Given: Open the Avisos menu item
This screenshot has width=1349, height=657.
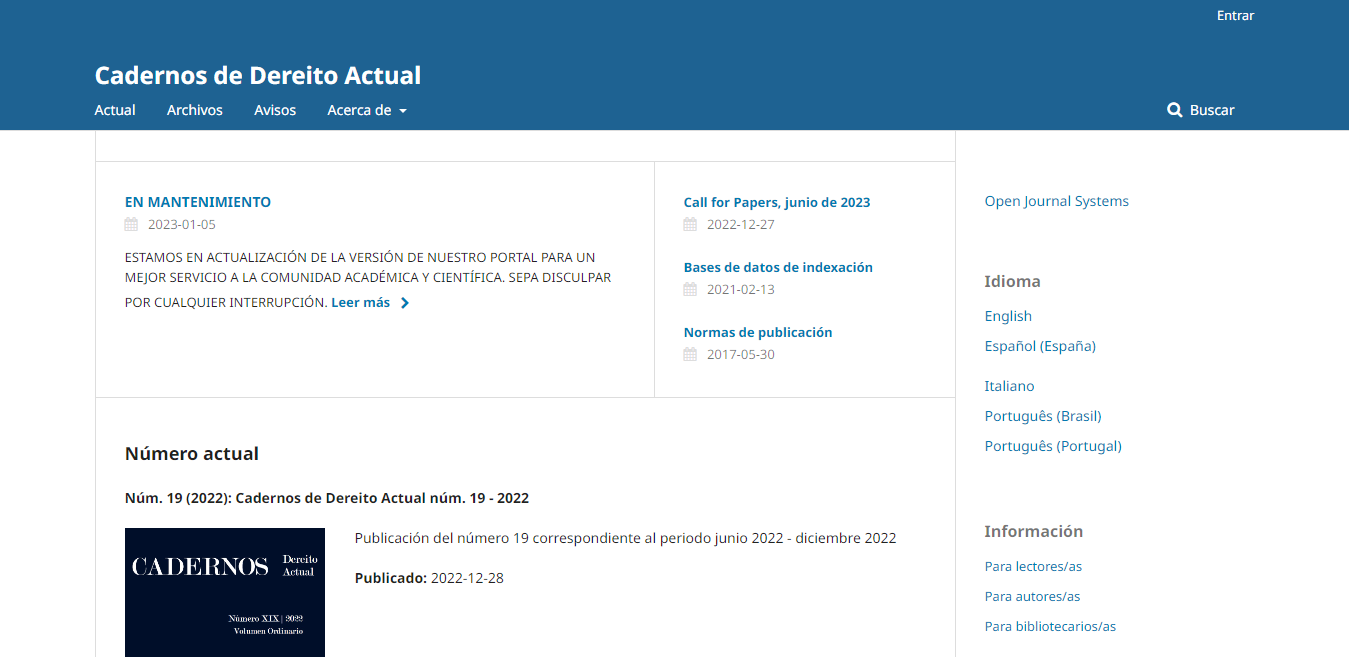Looking at the screenshot, I should (x=275, y=110).
